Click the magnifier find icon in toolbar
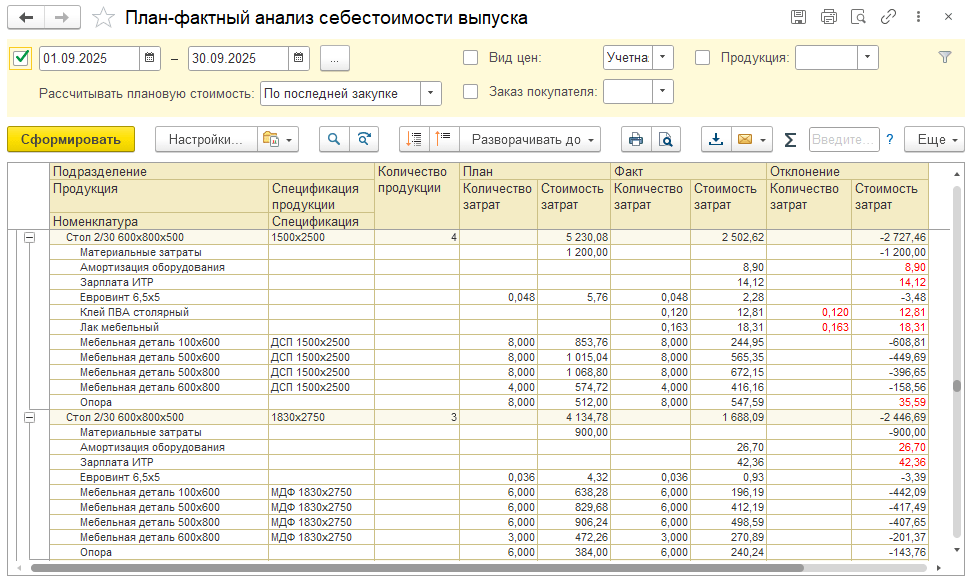The width and height of the screenshot is (971, 580). click(x=334, y=140)
